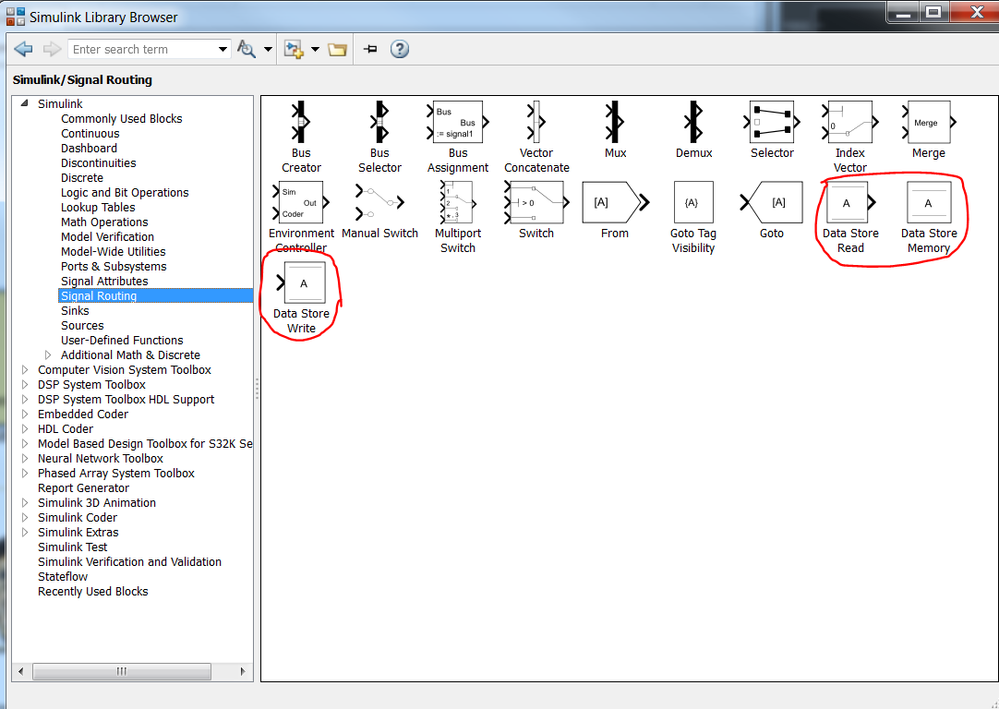Image resolution: width=999 pixels, height=709 pixels.
Task: Open the new model dropdown arrow
Action: [315, 49]
